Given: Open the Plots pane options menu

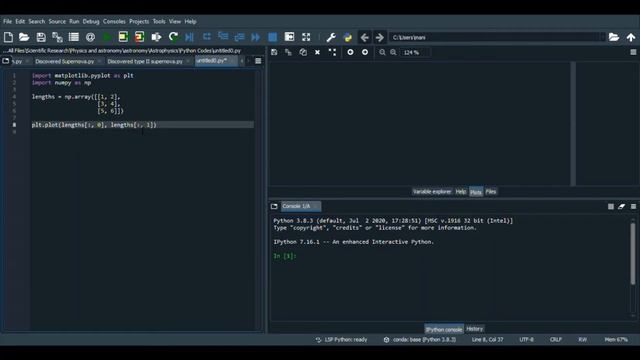Looking at the screenshot, I should (633, 52).
